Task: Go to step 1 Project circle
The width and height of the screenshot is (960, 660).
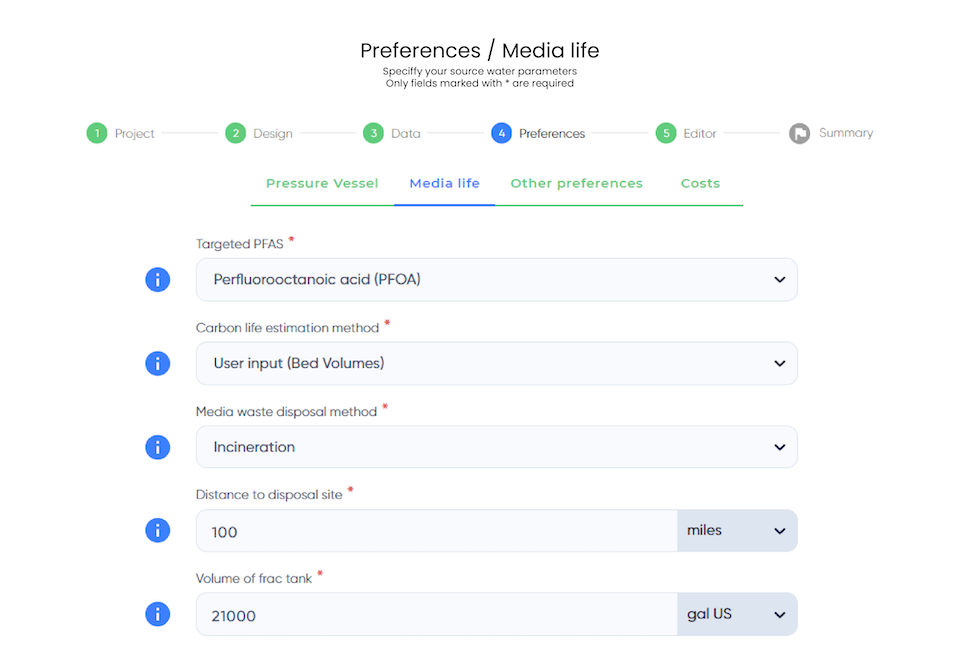Action: (97, 133)
